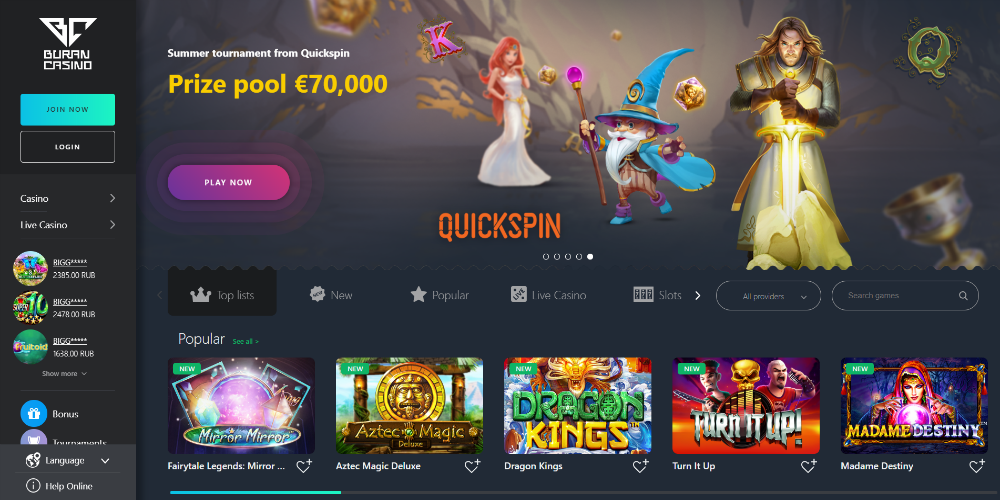
Task: Select the Slots category tab
Action: point(658,295)
